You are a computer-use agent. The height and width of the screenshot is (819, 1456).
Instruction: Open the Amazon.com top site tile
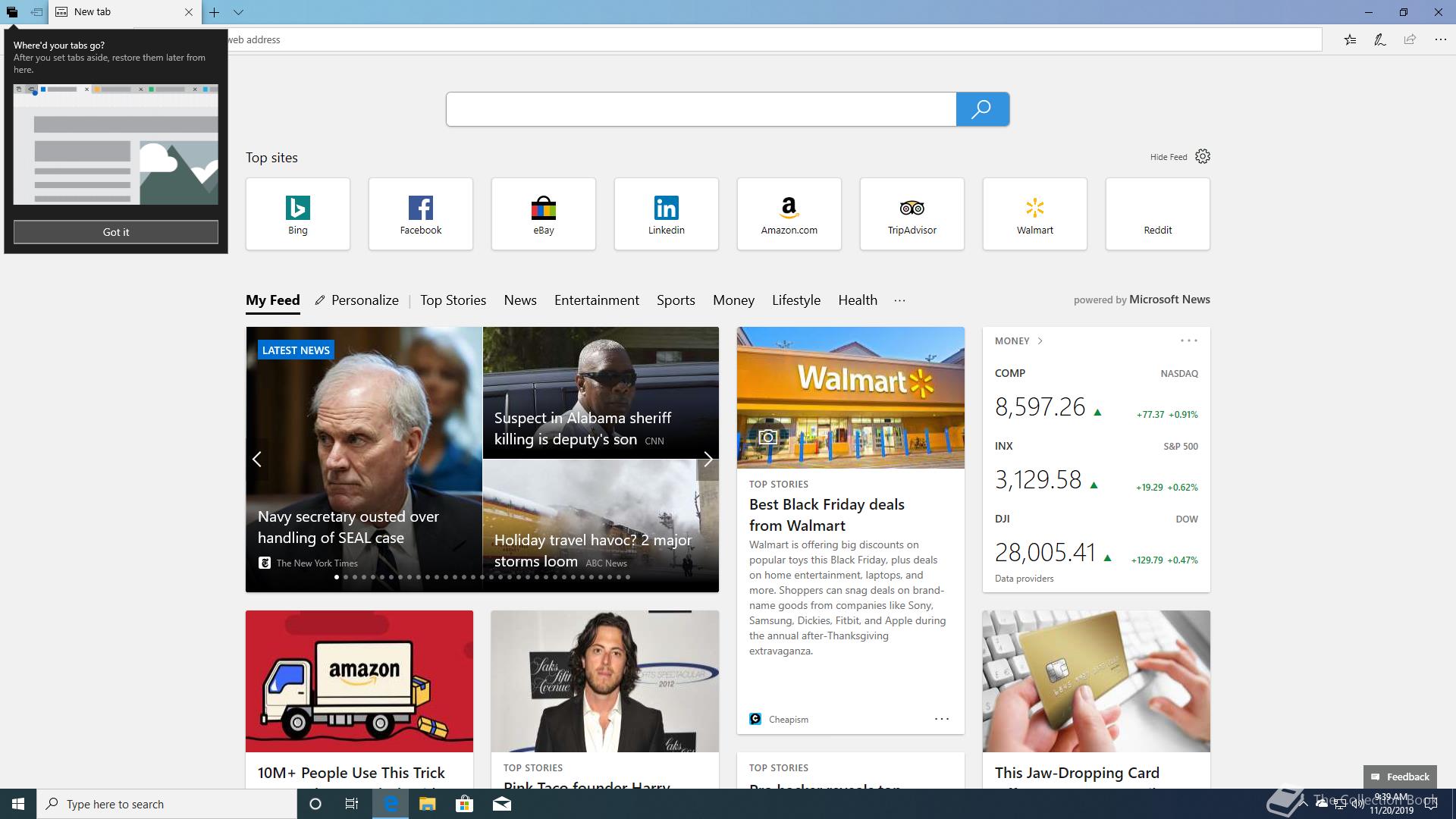789,214
